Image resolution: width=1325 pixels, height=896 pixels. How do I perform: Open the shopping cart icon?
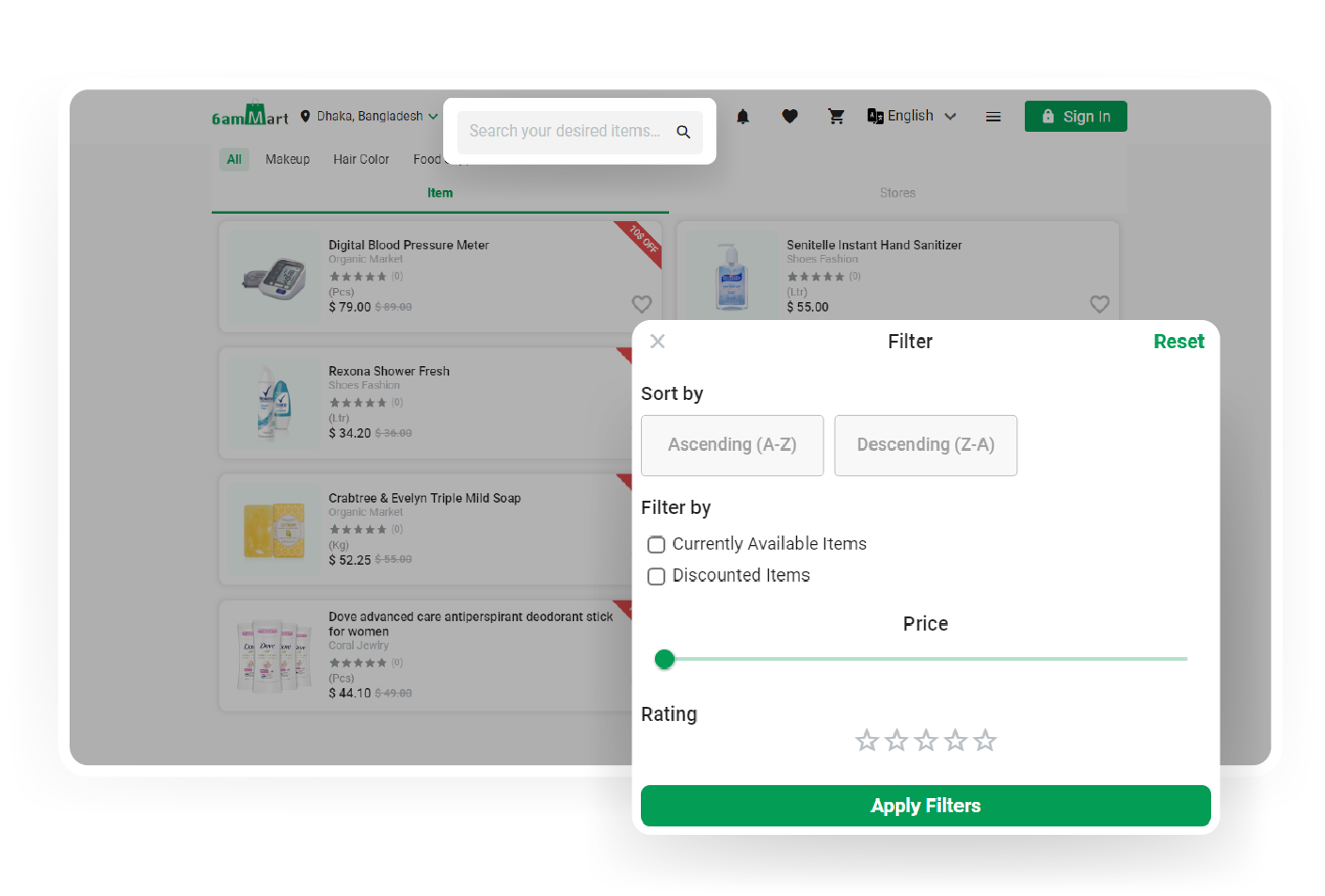836,117
